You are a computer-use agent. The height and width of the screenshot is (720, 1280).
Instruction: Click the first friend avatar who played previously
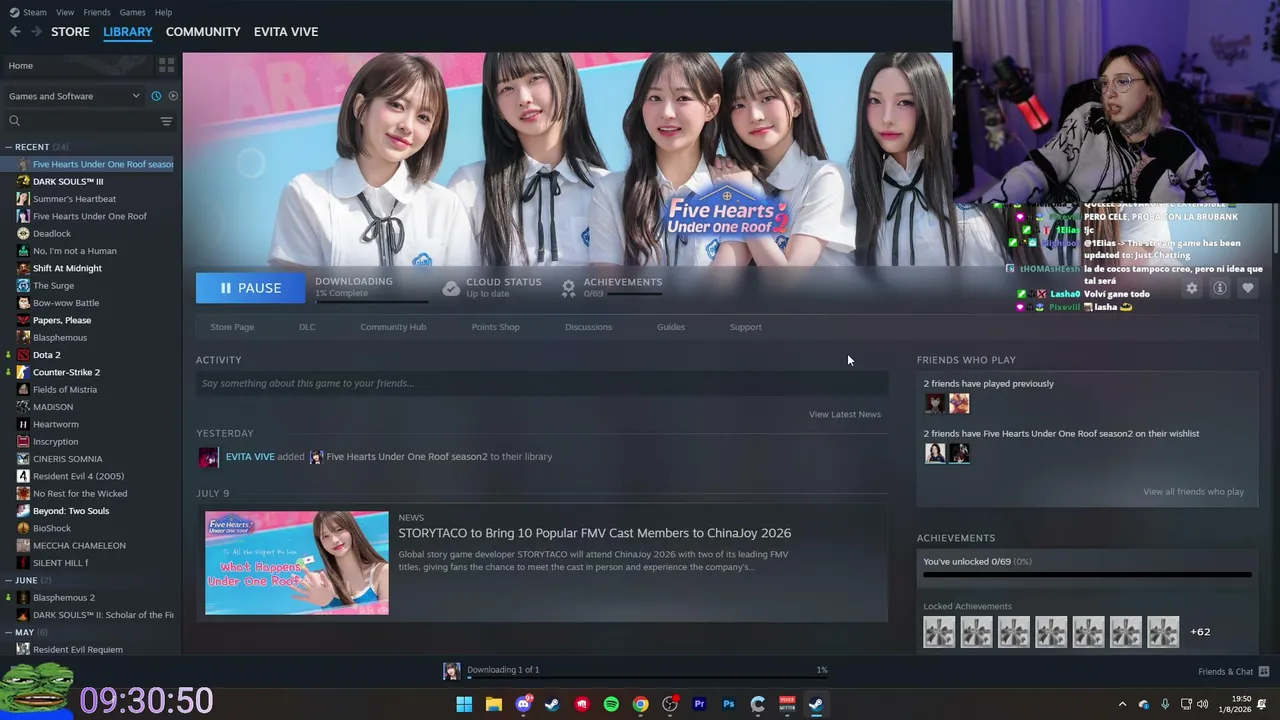pyautogui.click(x=935, y=403)
